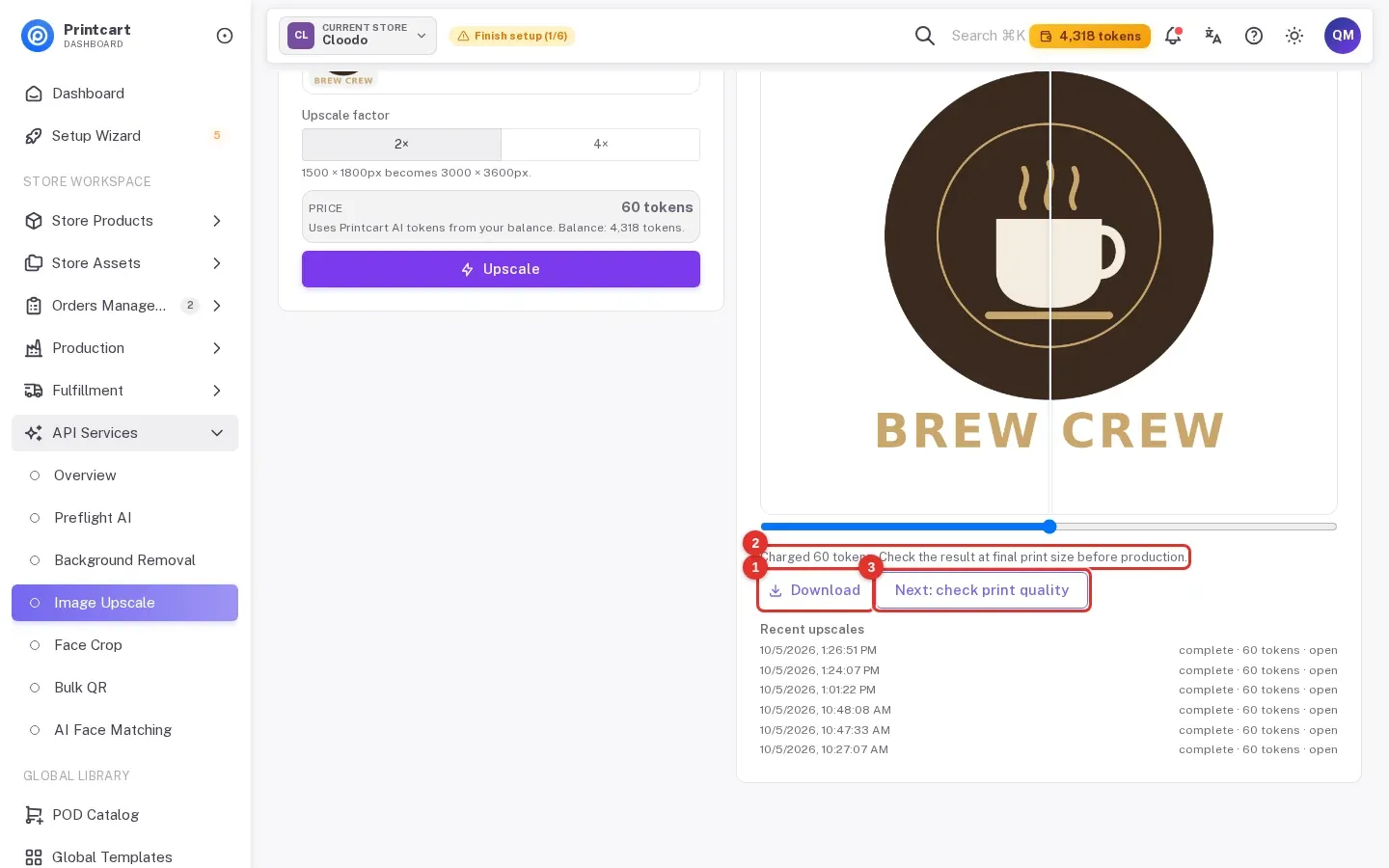
Task: Open Bulk QR item
Action: [125, 688]
